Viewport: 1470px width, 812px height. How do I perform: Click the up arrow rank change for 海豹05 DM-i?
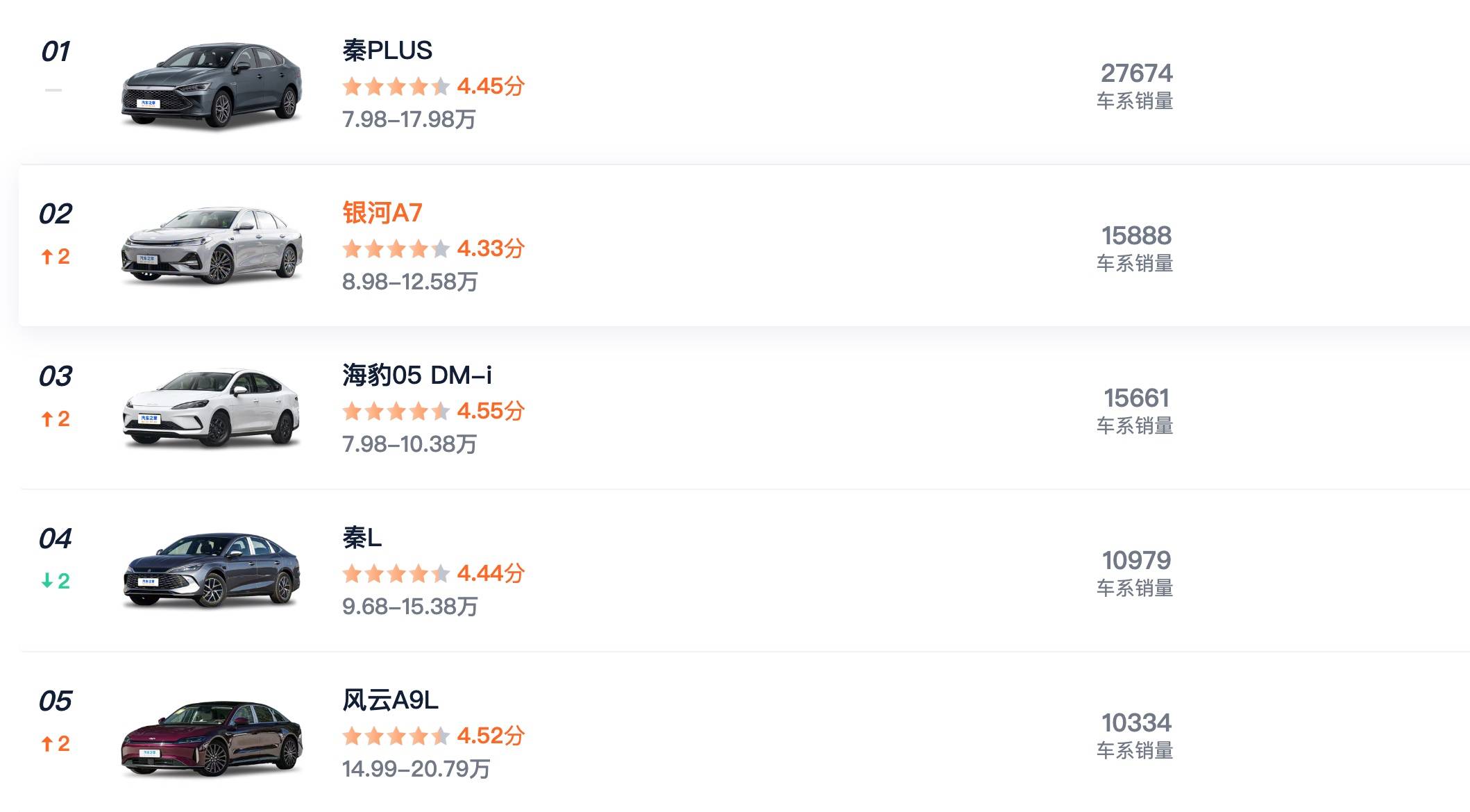pos(56,419)
